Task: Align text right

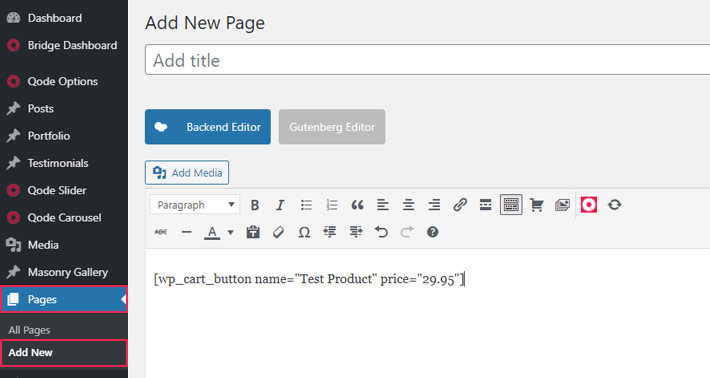Action: click(x=434, y=205)
